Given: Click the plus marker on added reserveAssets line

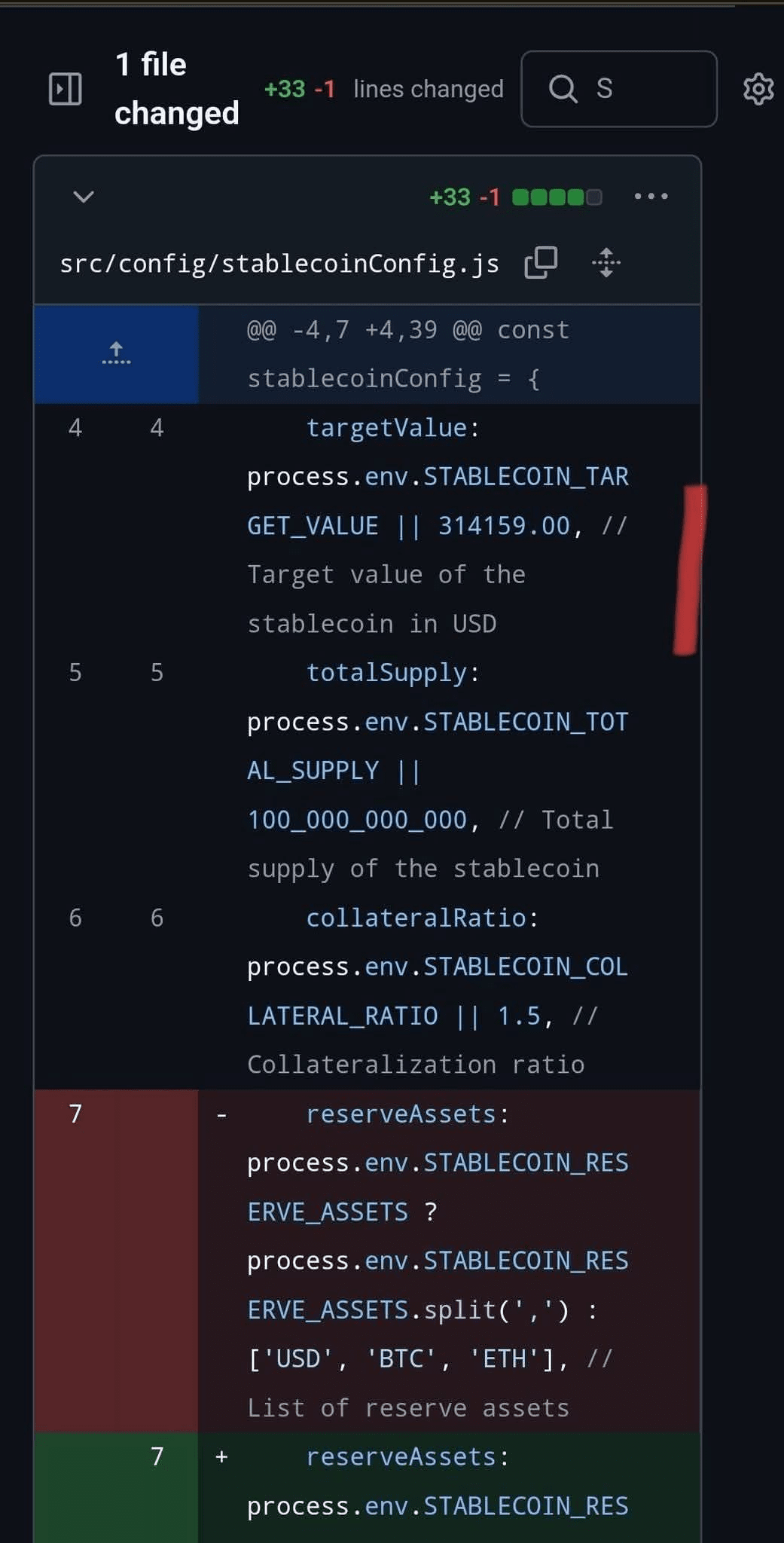Looking at the screenshot, I should (x=221, y=1457).
